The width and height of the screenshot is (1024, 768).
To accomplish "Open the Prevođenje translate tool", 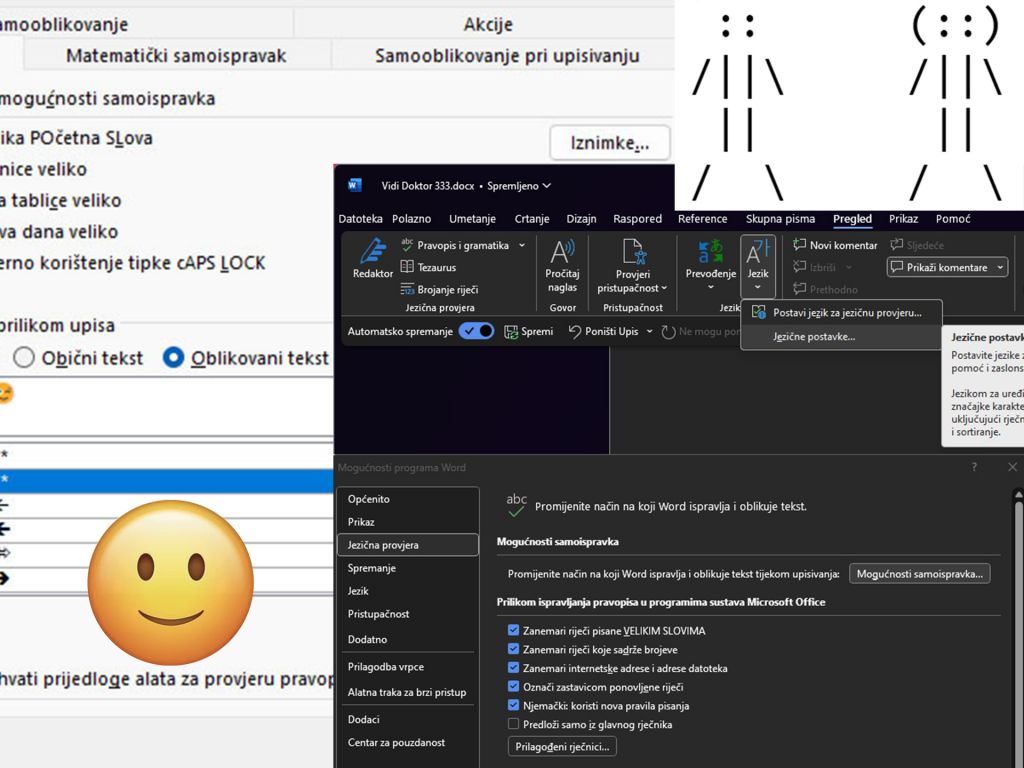I will pos(711,264).
